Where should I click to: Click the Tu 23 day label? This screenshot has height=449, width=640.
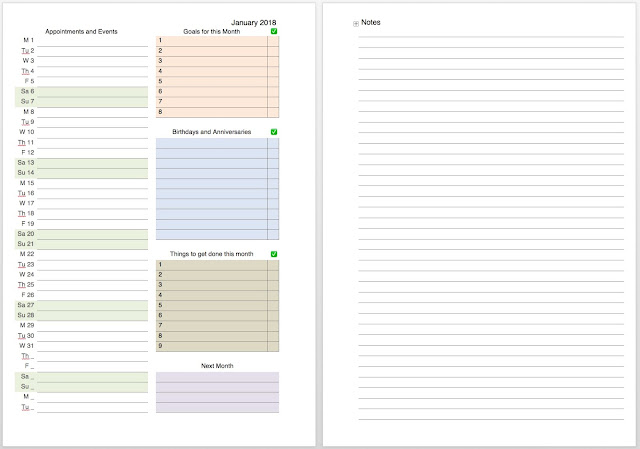point(26,265)
